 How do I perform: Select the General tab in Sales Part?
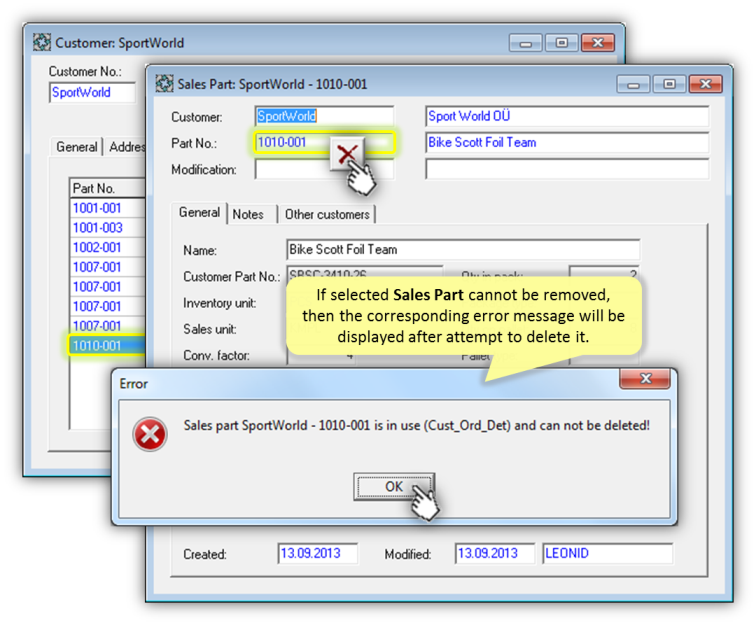[x=199, y=213]
